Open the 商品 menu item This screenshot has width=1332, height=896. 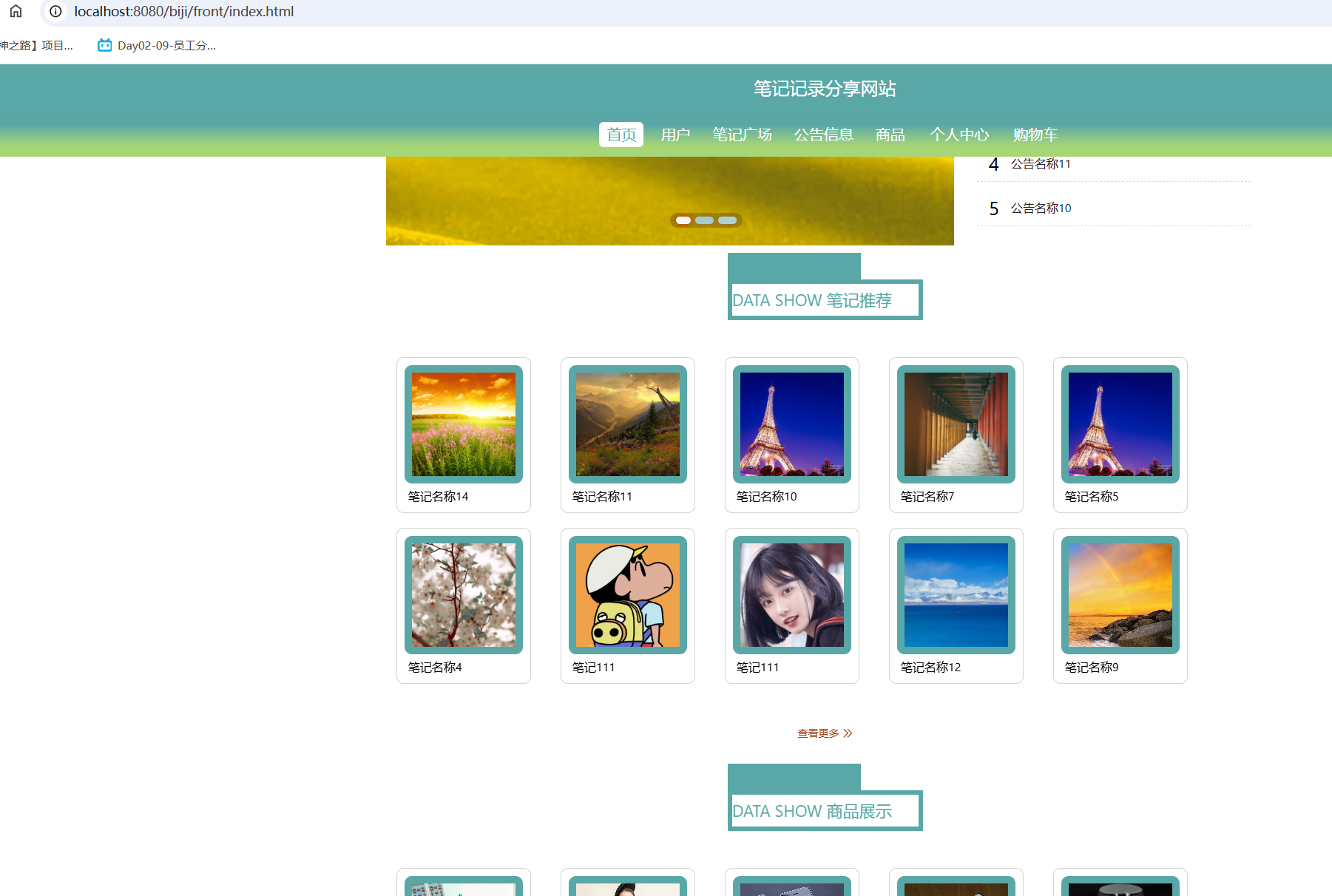click(890, 135)
